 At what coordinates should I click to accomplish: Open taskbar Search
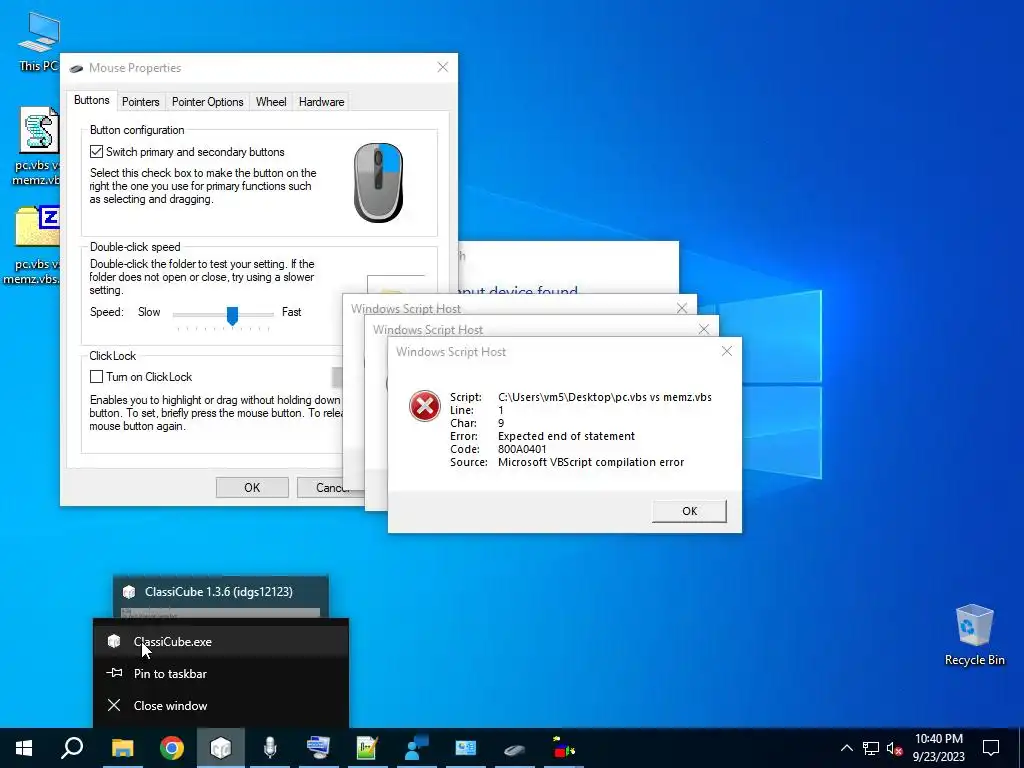(72, 748)
